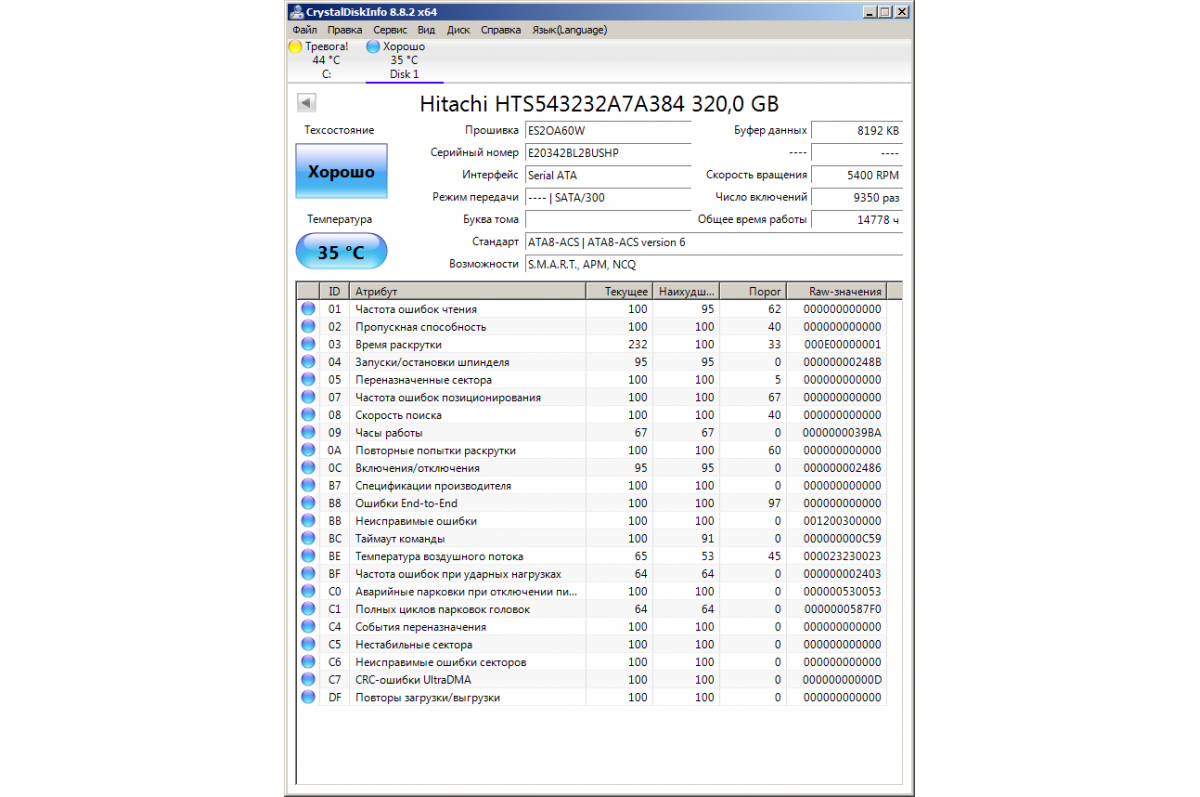Screen dimensions: 1200x797
Task: Click status orb in row BC Таймаут команды
Action: click(308, 538)
